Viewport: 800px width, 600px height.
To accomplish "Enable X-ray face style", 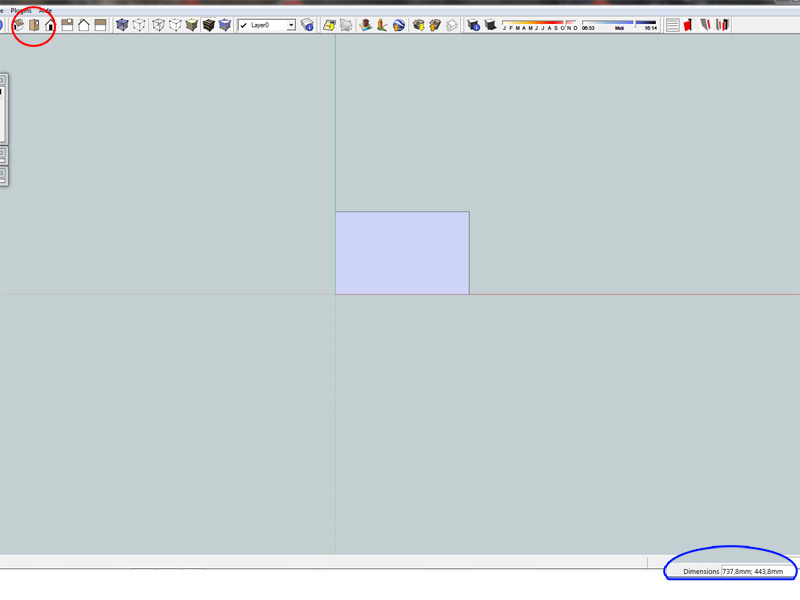I will 122,25.
